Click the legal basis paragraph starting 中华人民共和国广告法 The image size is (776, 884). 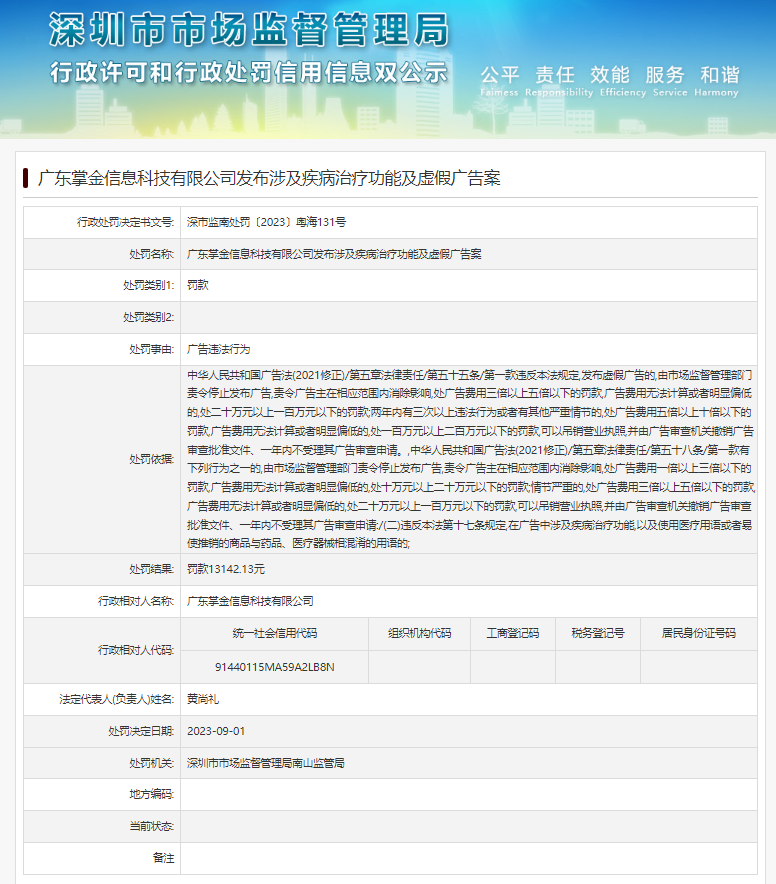point(471,459)
